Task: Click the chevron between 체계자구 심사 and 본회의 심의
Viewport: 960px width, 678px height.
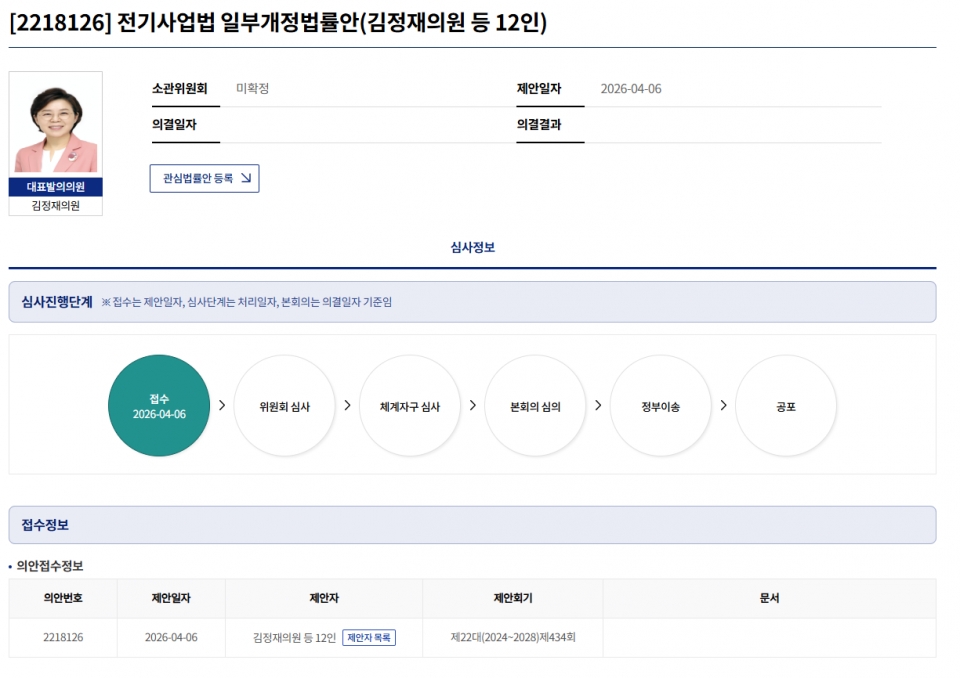Action: [473, 406]
